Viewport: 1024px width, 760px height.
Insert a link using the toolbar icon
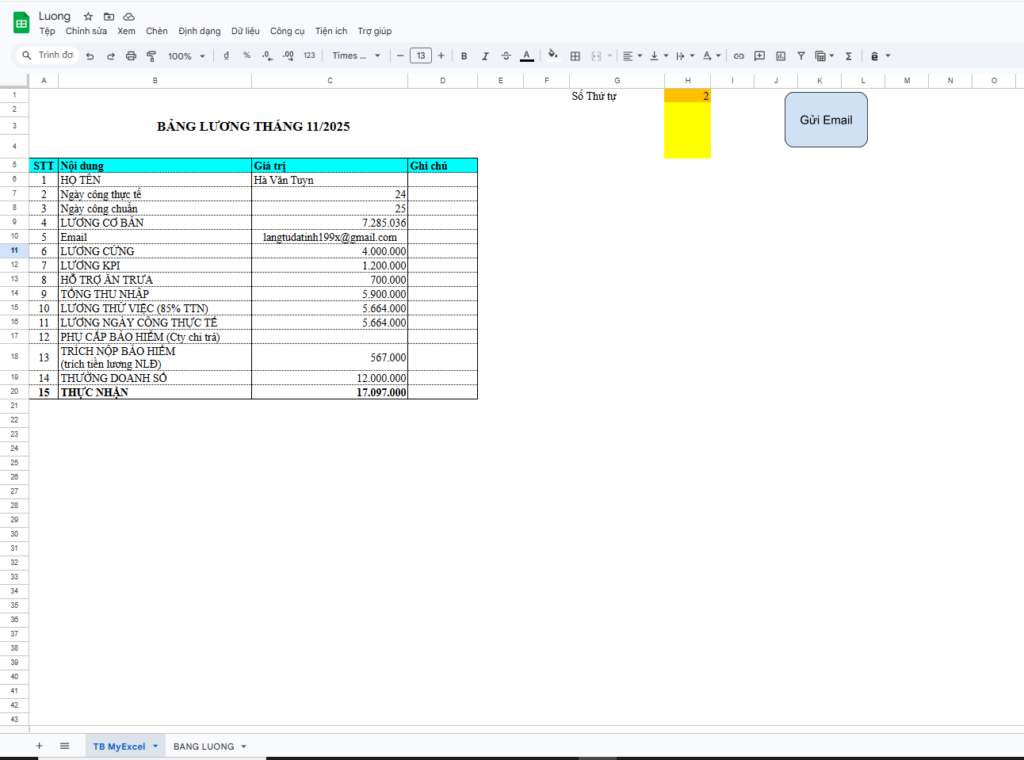(x=739, y=56)
